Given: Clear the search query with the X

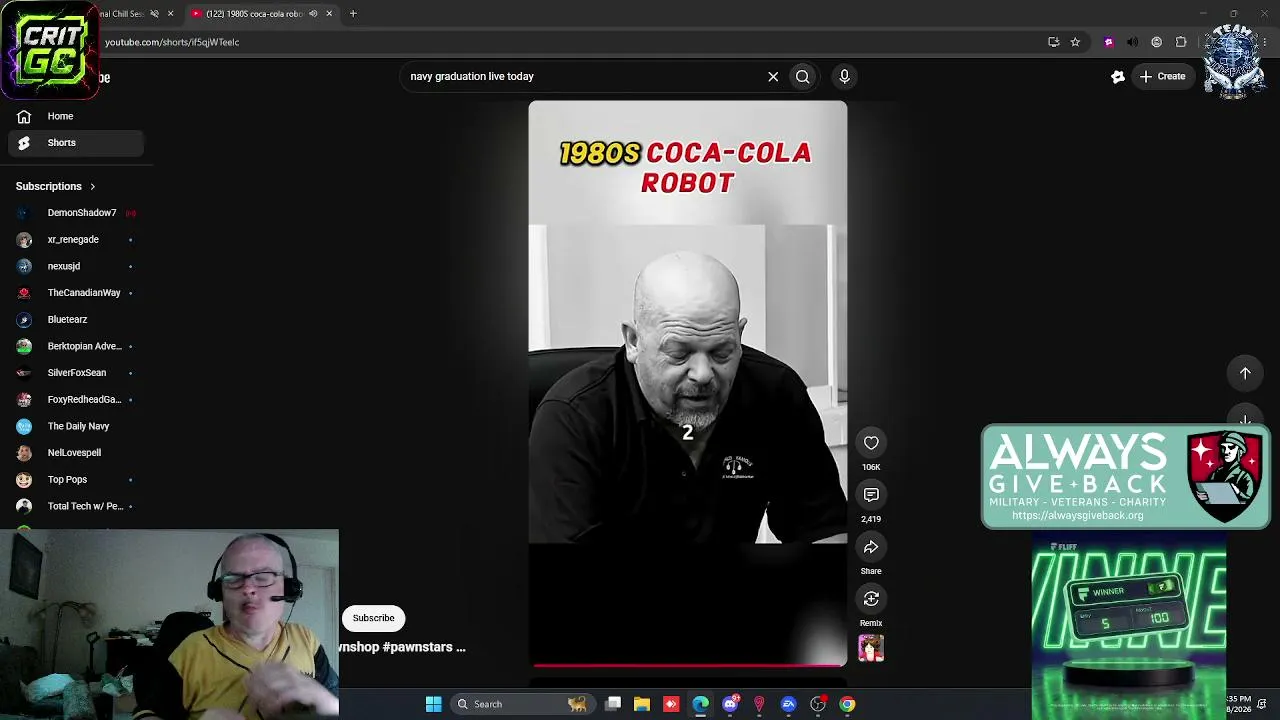Looking at the screenshot, I should click(x=773, y=76).
